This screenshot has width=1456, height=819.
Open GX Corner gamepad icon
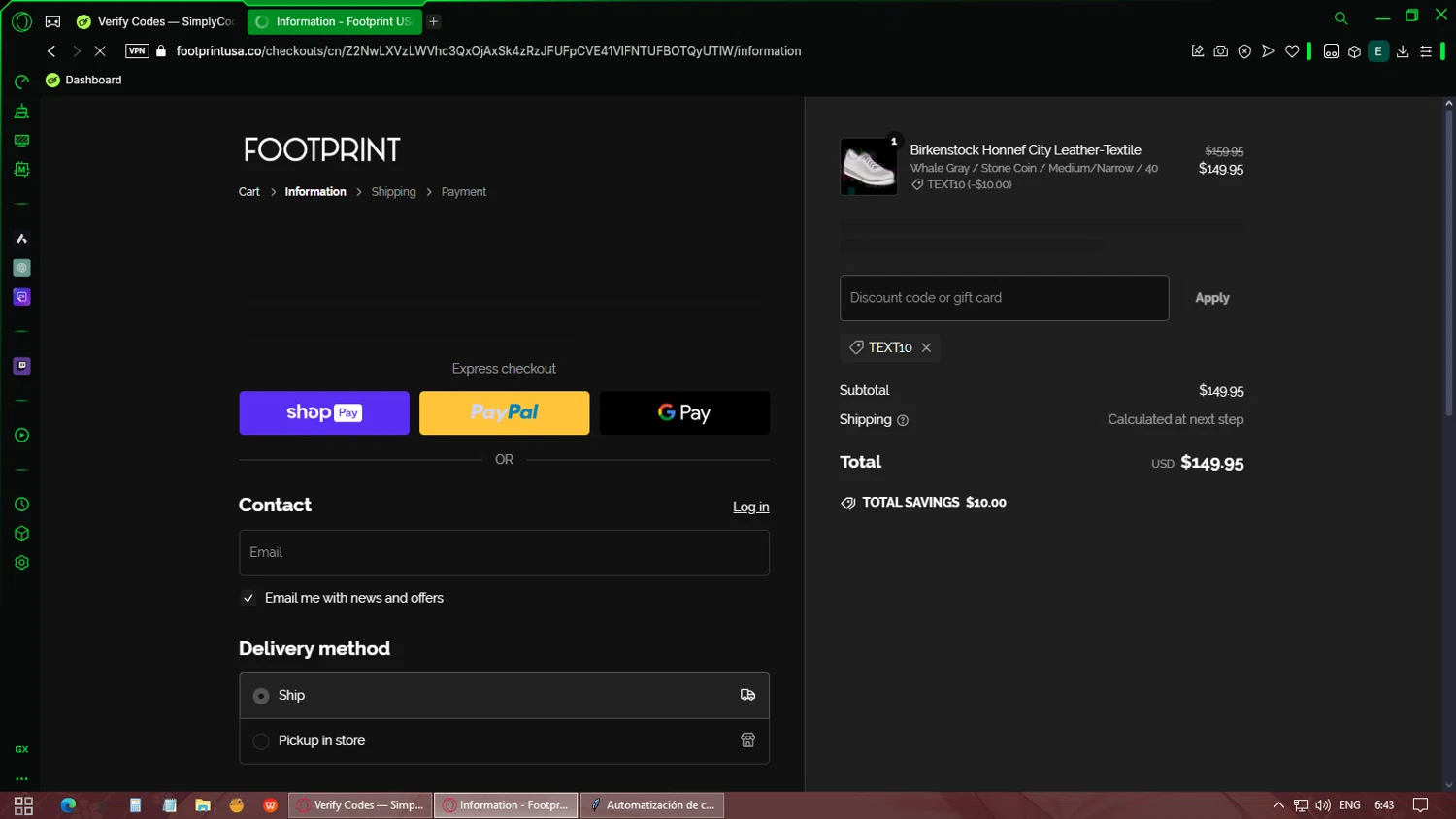coord(53,21)
